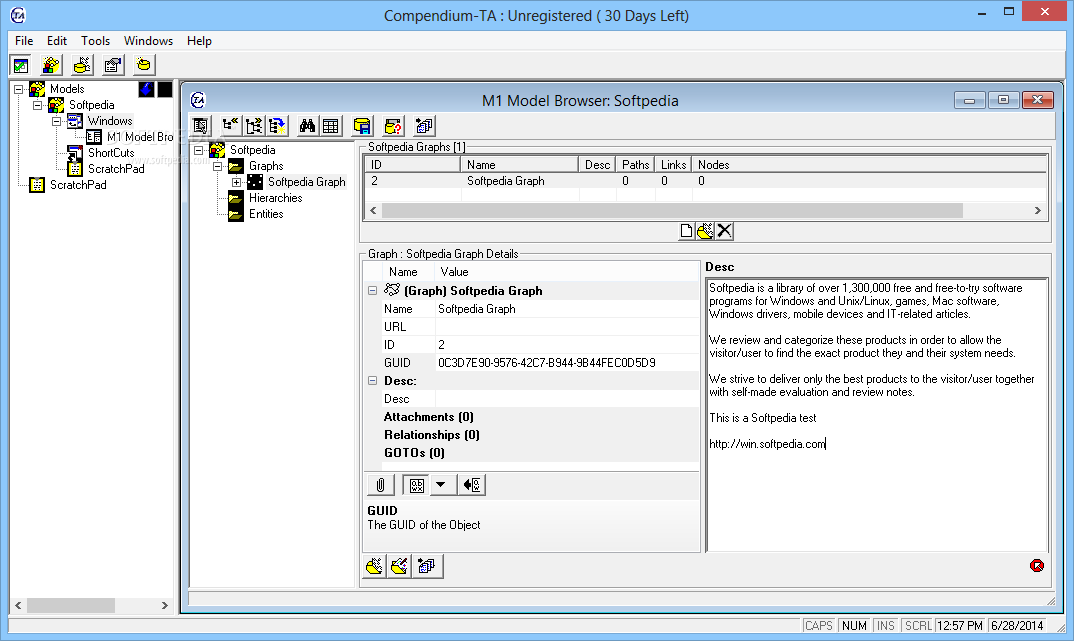
Task: Click the document-with-cursor browser toolbar icon
Action: pyautogui.click(x=201, y=125)
